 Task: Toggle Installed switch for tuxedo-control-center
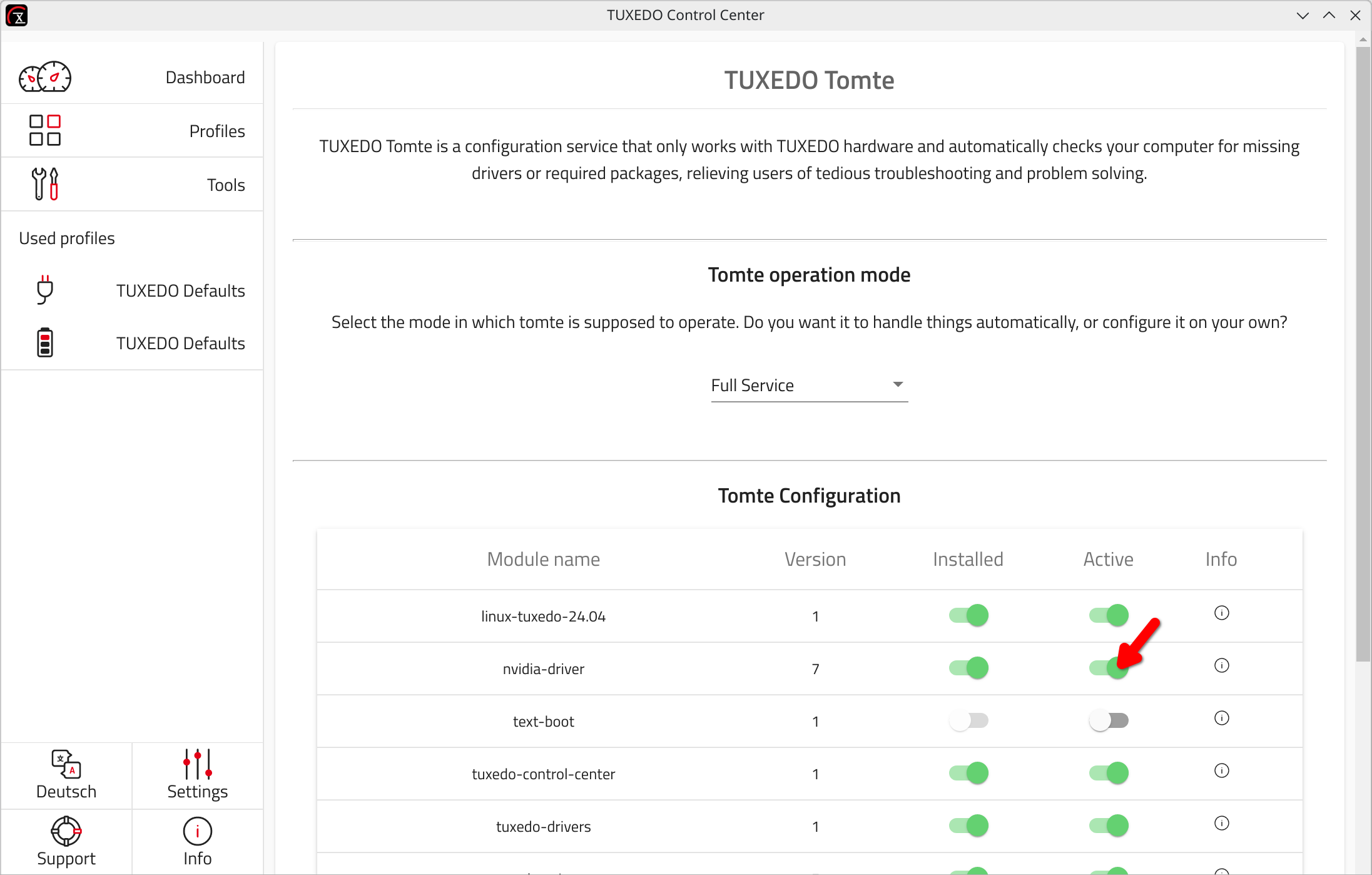pos(968,773)
